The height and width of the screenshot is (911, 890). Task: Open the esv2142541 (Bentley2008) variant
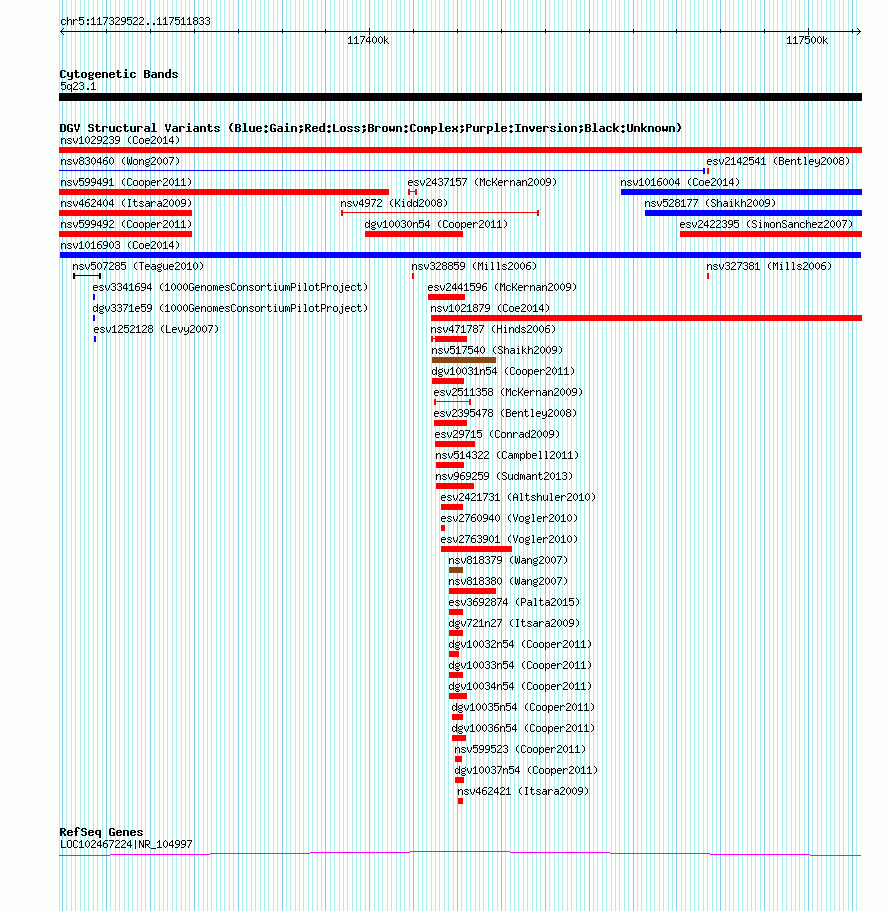pos(778,161)
